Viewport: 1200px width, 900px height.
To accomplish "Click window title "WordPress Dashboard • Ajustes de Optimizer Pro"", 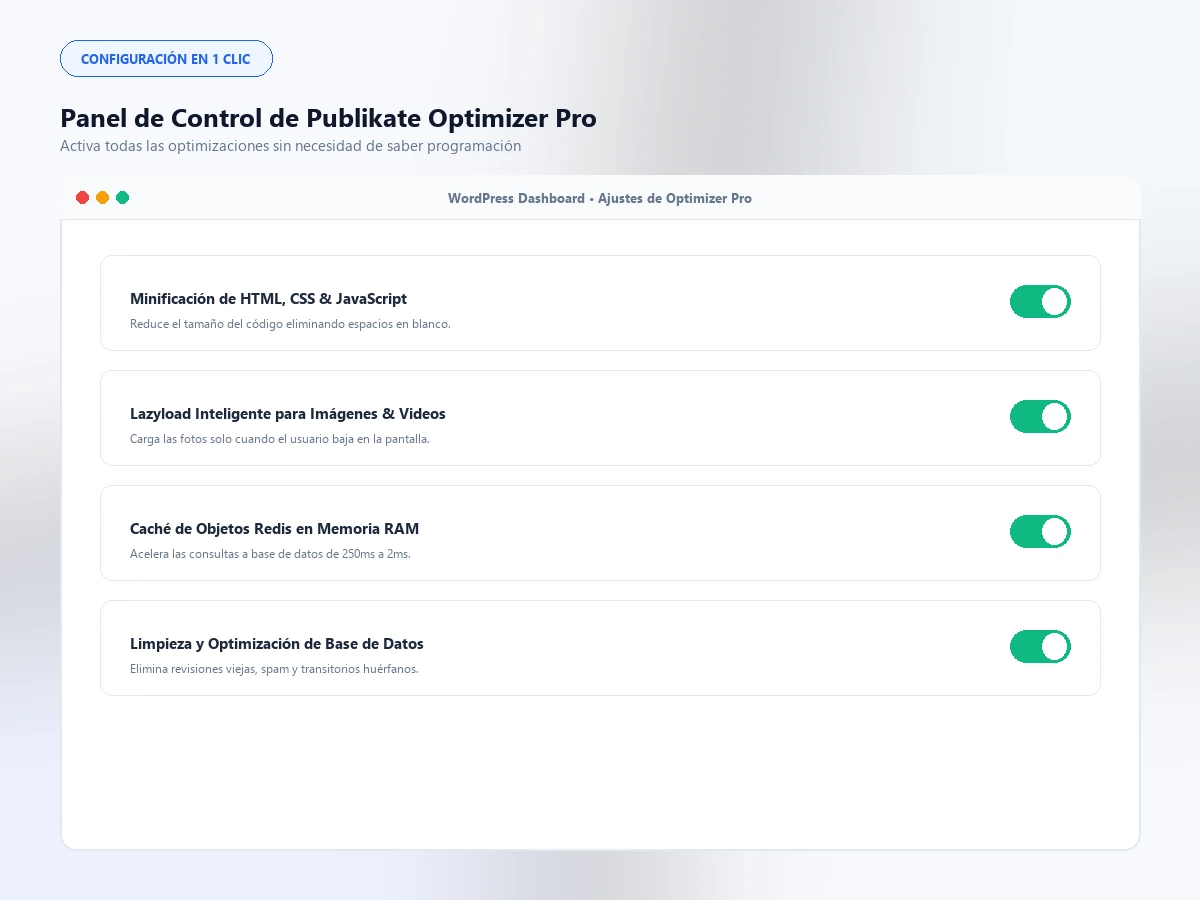I will (600, 198).
